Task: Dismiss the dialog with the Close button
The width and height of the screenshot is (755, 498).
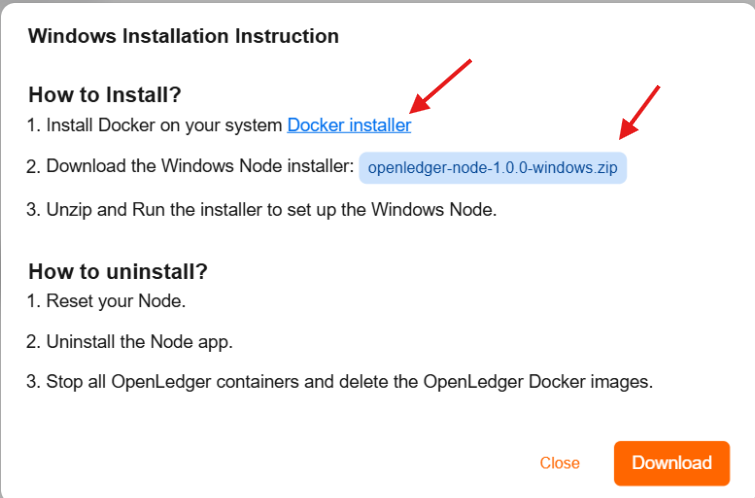Action: pyautogui.click(x=560, y=463)
